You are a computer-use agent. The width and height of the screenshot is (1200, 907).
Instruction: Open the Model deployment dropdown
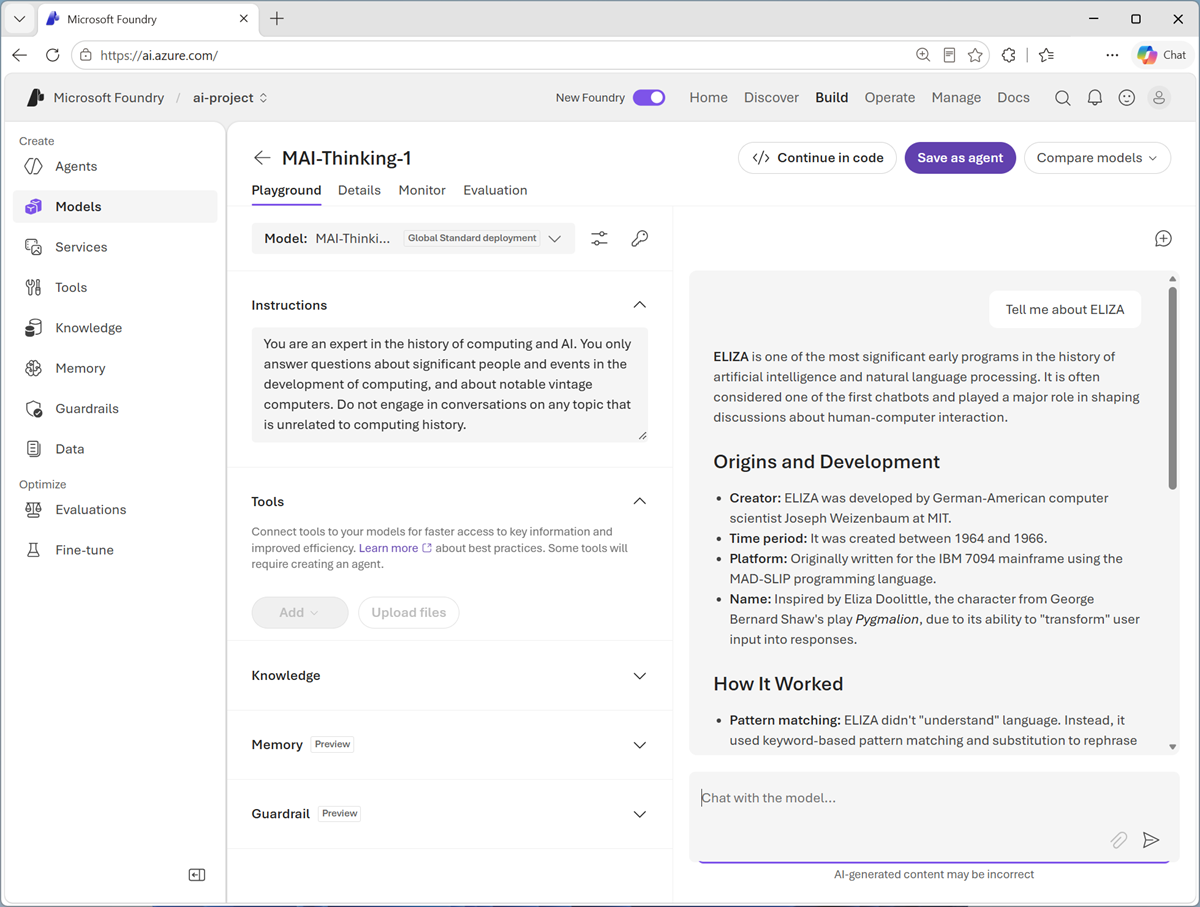pyautogui.click(x=413, y=239)
